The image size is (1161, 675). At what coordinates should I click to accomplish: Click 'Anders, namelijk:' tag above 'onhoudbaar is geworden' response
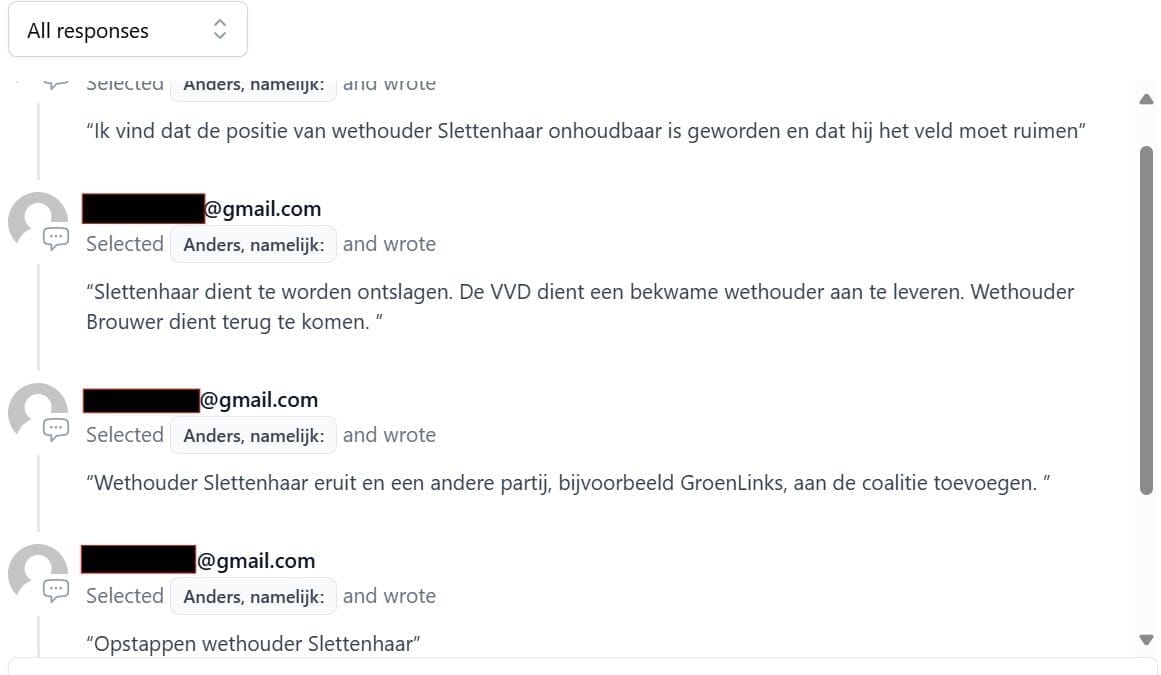[x=253, y=85]
